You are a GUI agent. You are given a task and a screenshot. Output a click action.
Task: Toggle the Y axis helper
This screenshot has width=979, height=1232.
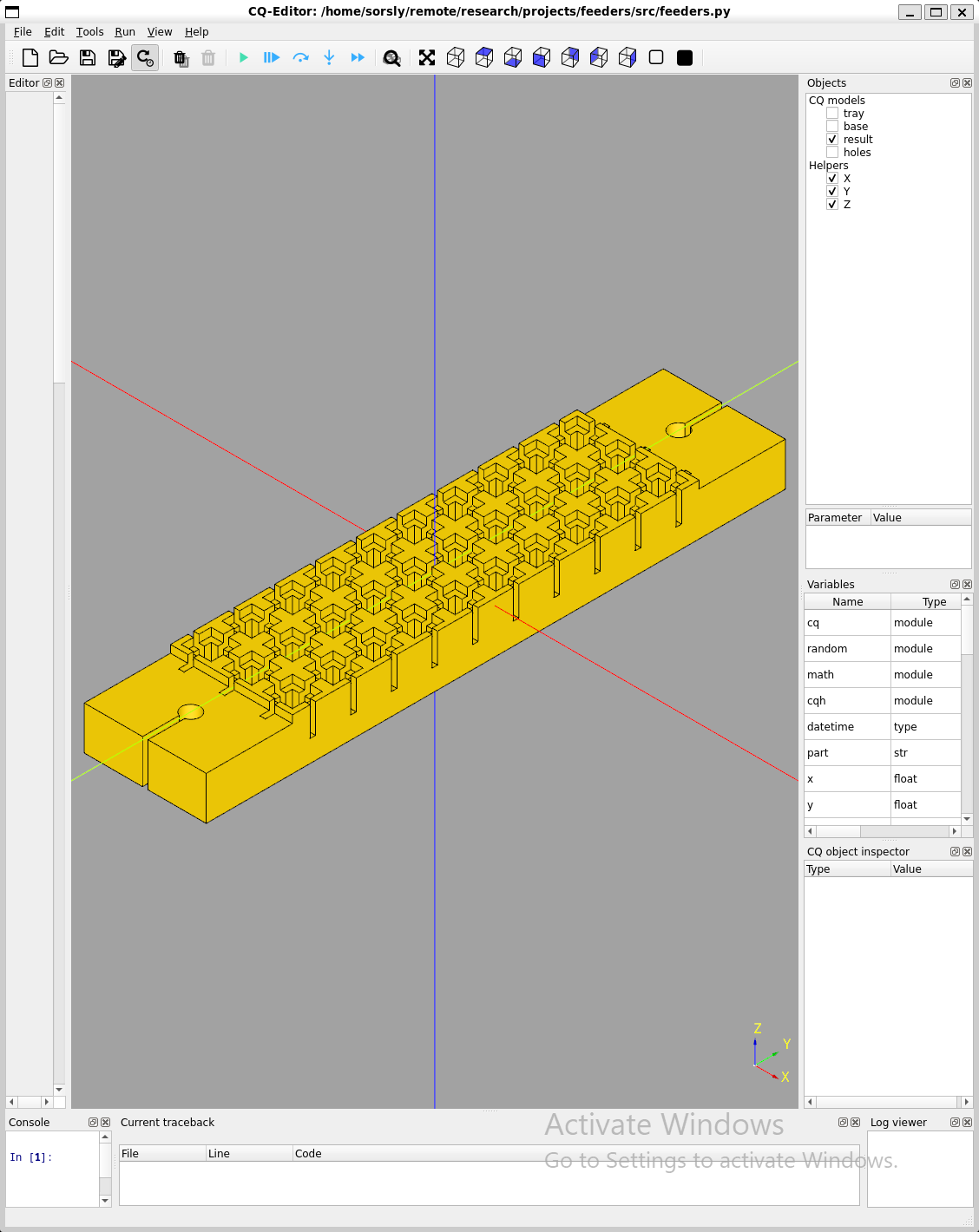[x=832, y=192]
